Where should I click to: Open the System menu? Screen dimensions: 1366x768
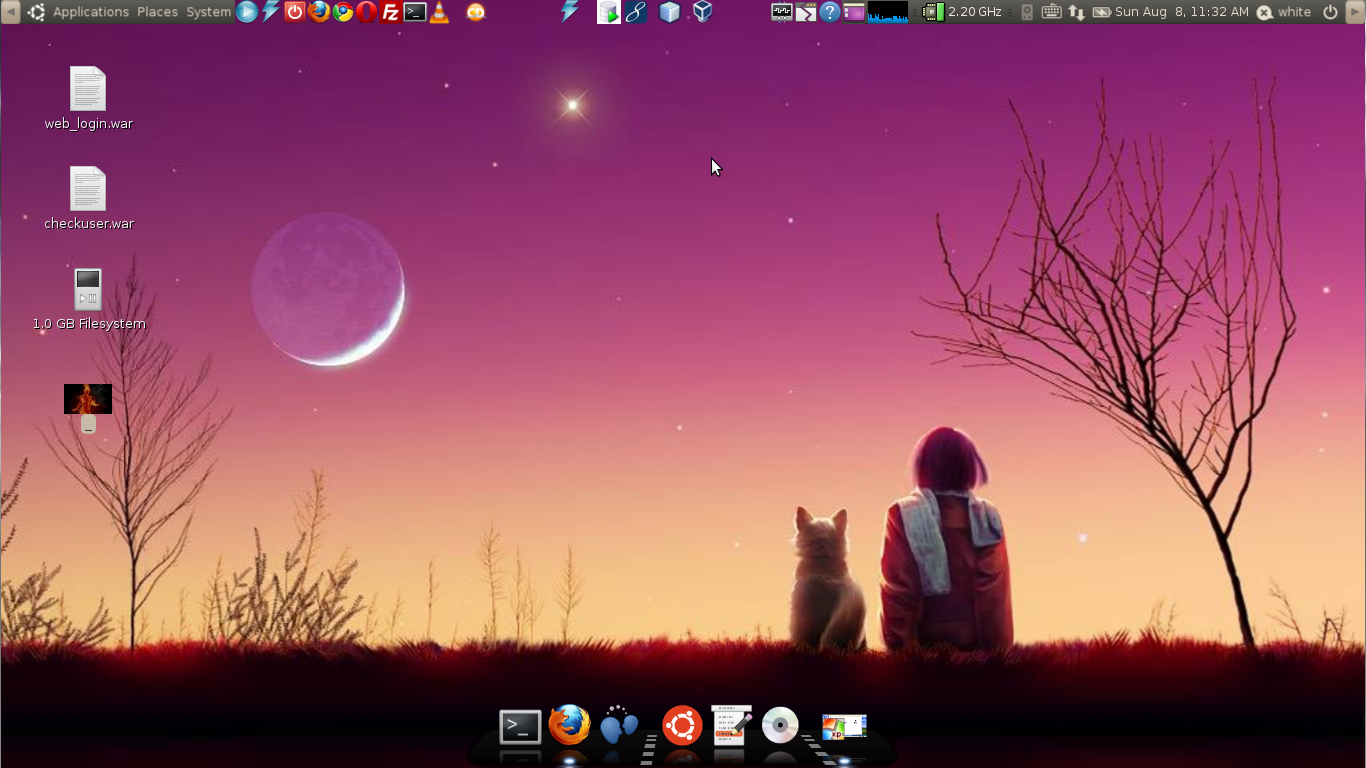(208, 12)
